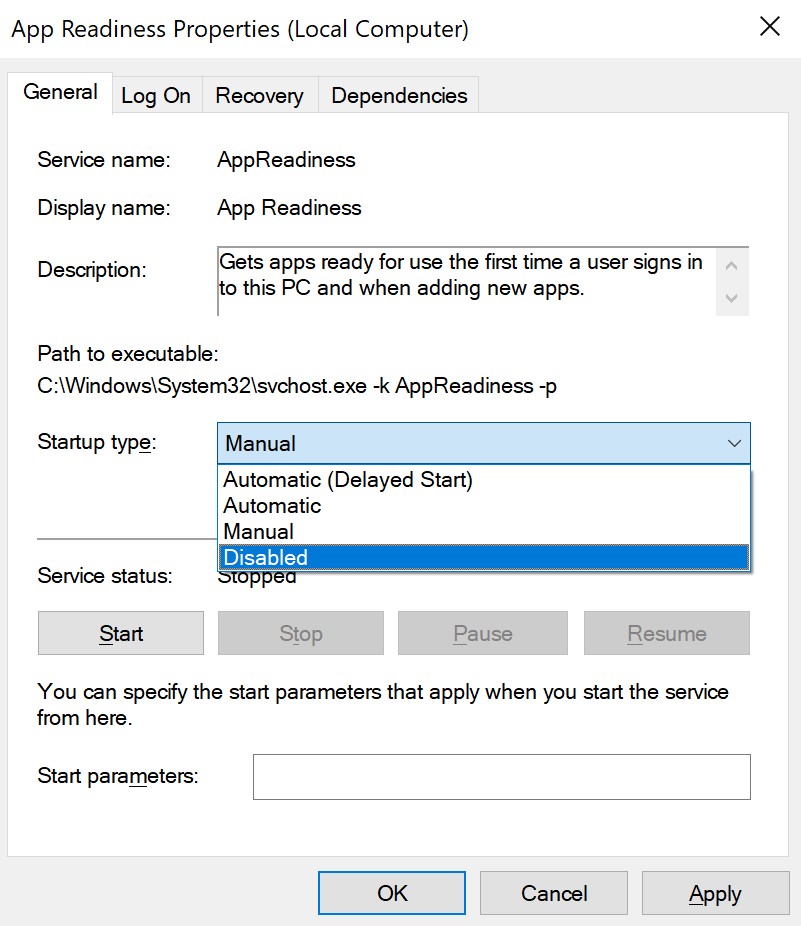Click the Stop service button
The image size is (801, 926).
point(300,634)
